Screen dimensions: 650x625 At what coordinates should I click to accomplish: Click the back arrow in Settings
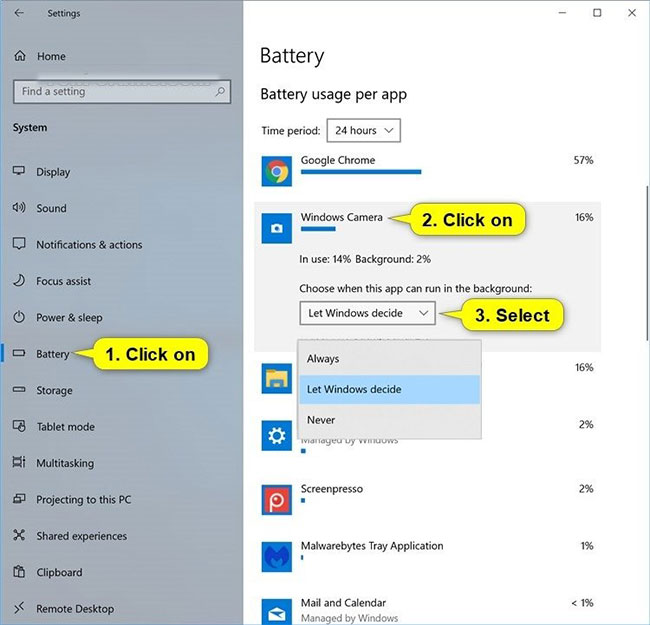[x=19, y=13]
